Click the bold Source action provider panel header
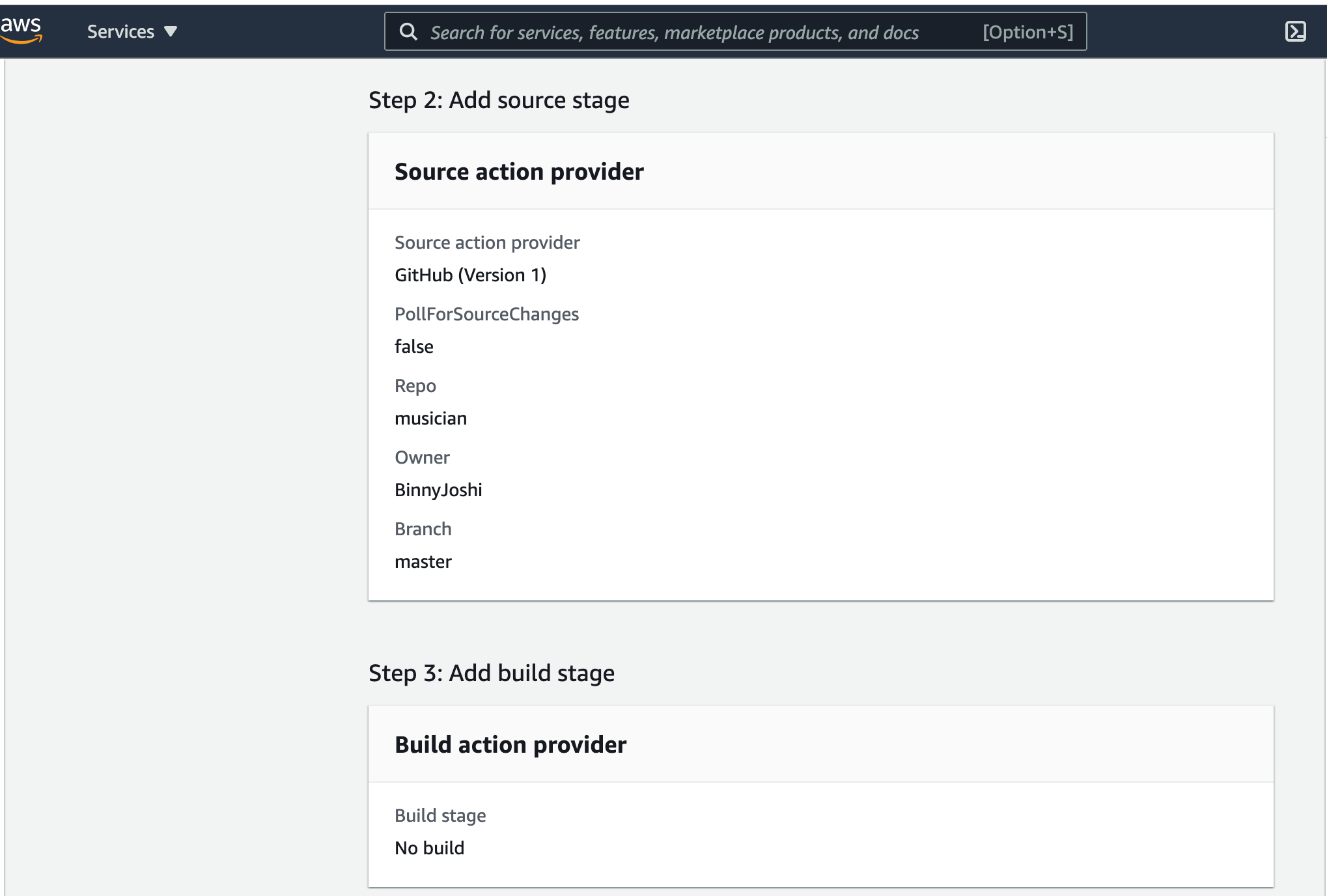The image size is (1327, 896). 519,171
